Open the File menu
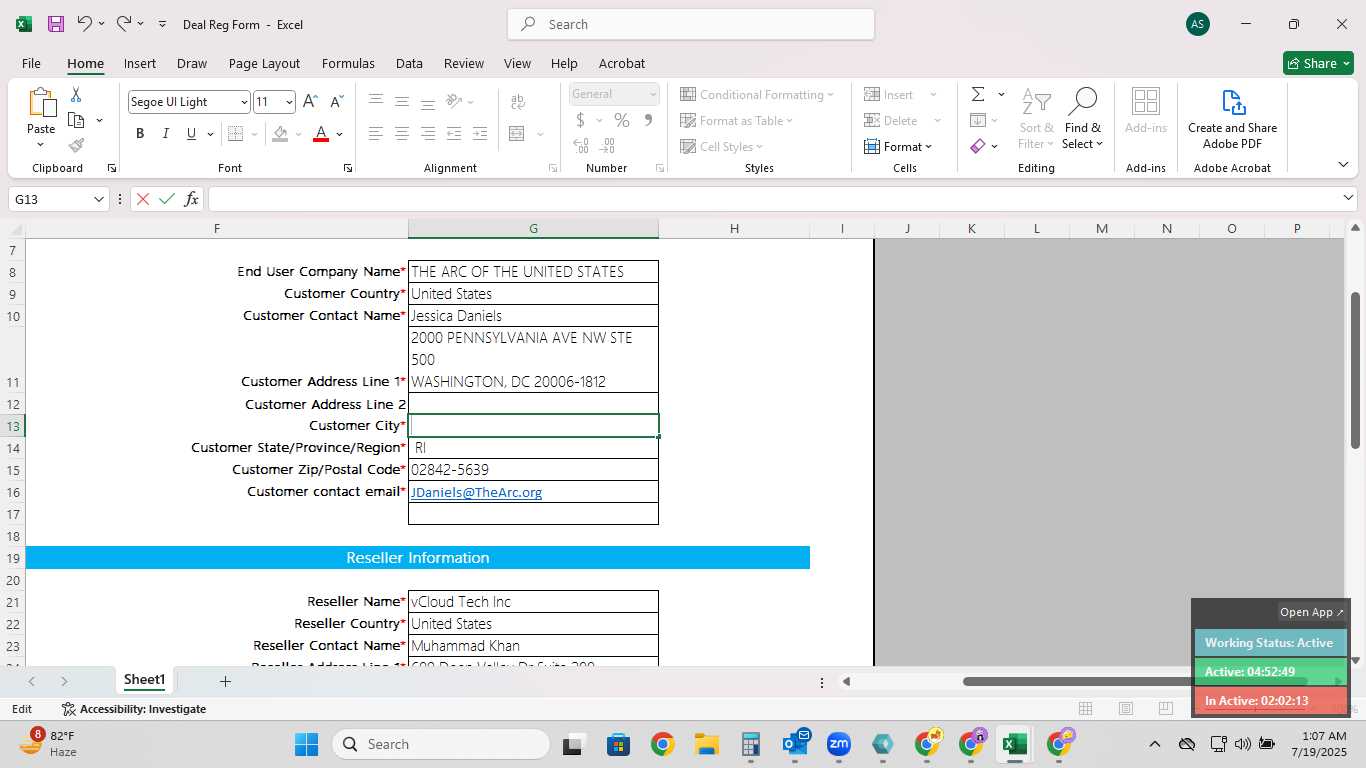The width and height of the screenshot is (1366, 768). [31, 63]
